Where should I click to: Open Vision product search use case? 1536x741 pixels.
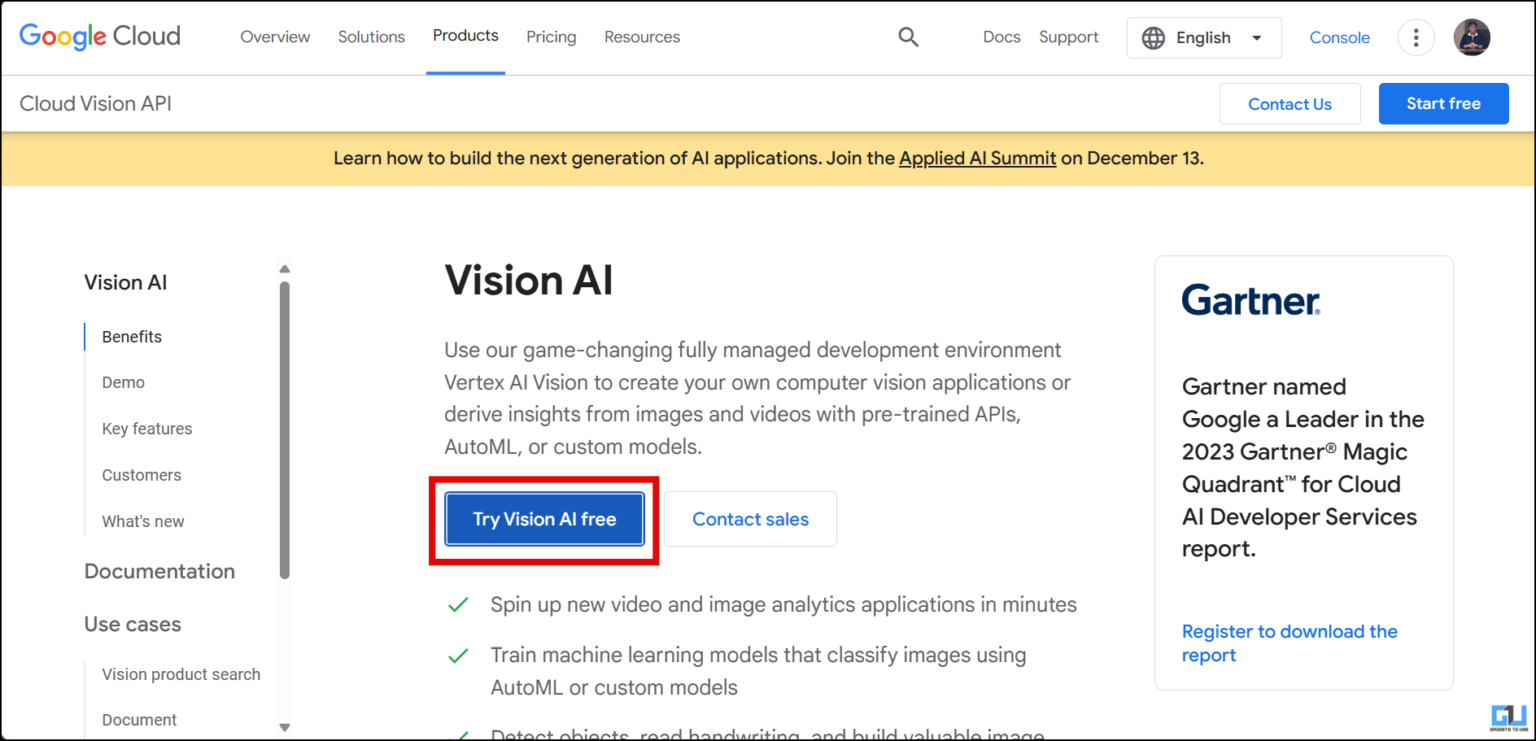pos(181,674)
